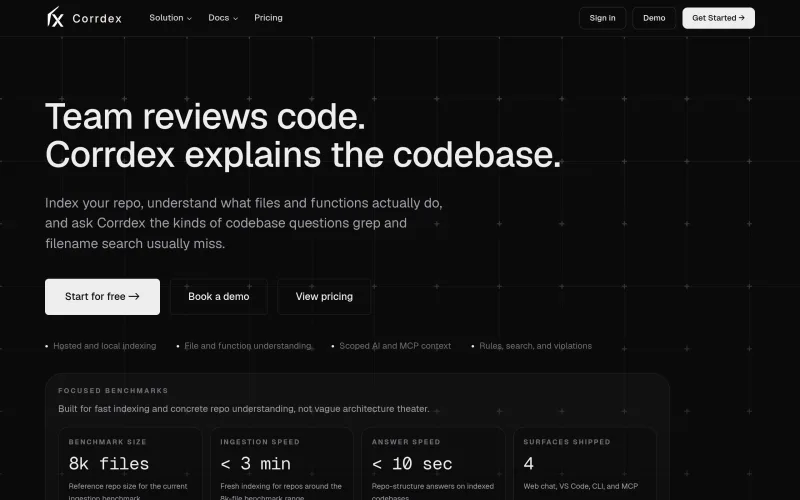Book a demo from hero section

pyautogui.click(x=218, y=296)
